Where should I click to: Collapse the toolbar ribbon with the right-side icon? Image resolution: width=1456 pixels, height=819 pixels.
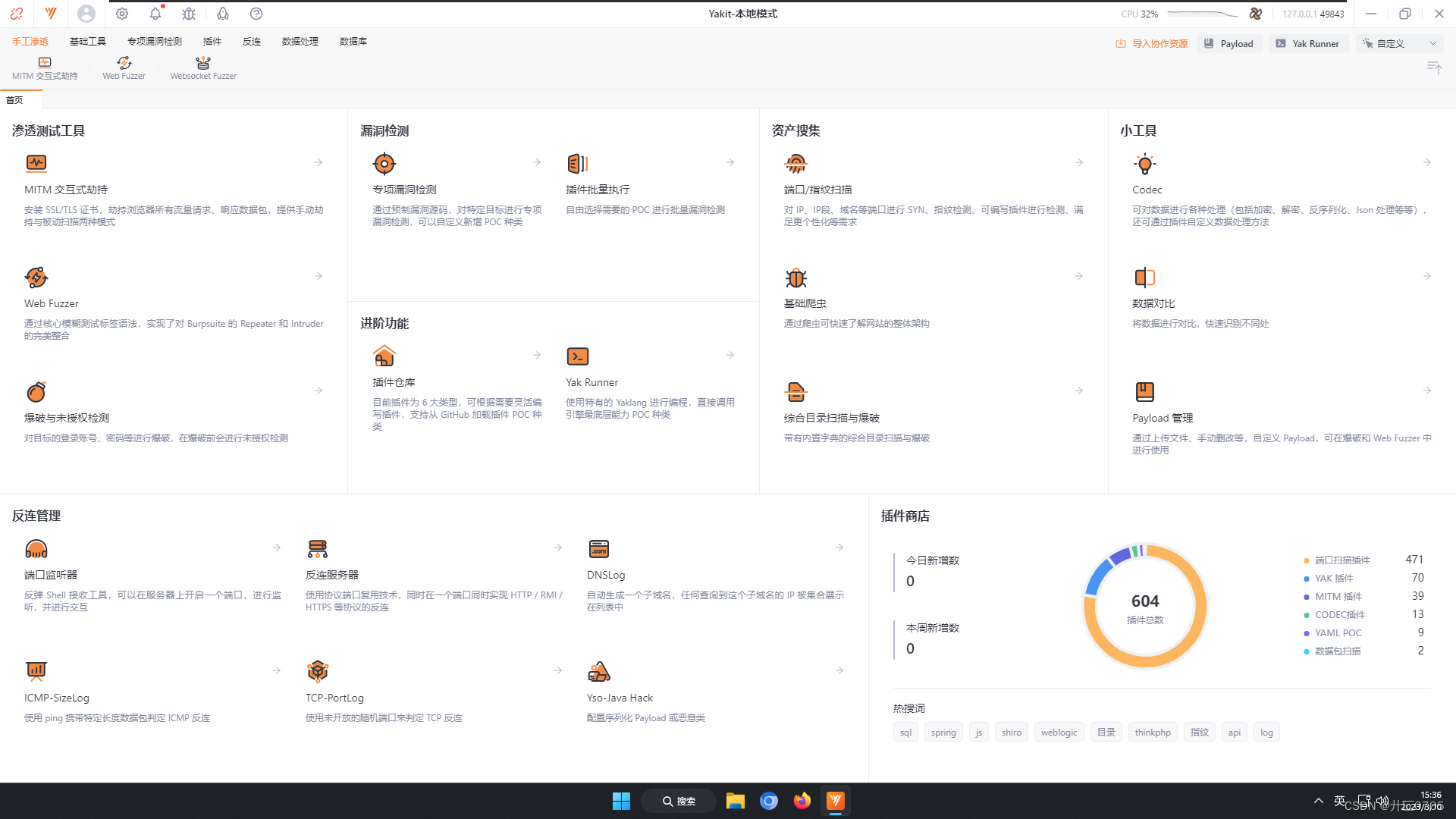tap(1434, 67)
